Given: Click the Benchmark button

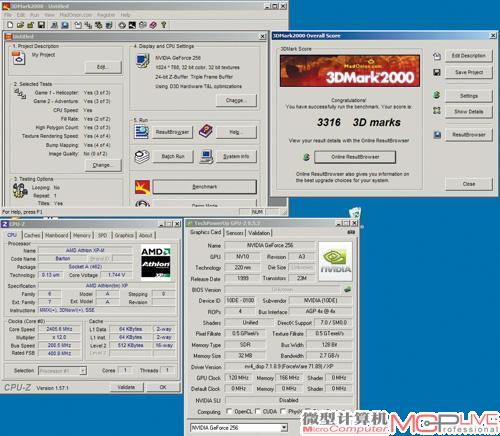Looking at the screenshot, I should point(204,187).
